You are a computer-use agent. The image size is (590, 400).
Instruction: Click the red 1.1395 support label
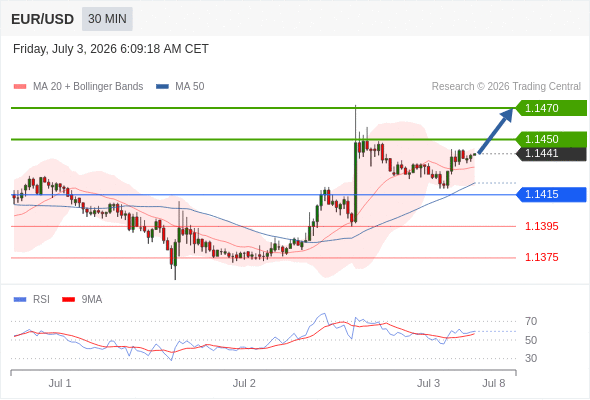click(x=541, y=227)
